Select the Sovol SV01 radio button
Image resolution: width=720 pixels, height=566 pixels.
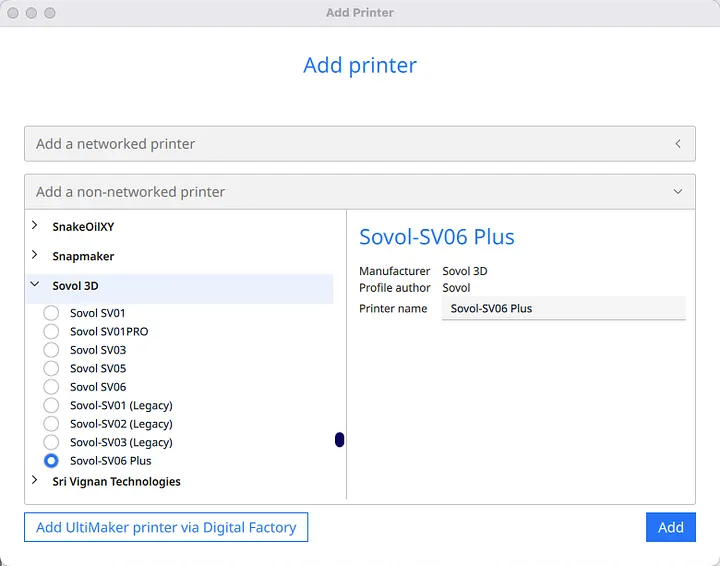click(x=51, y=313)
